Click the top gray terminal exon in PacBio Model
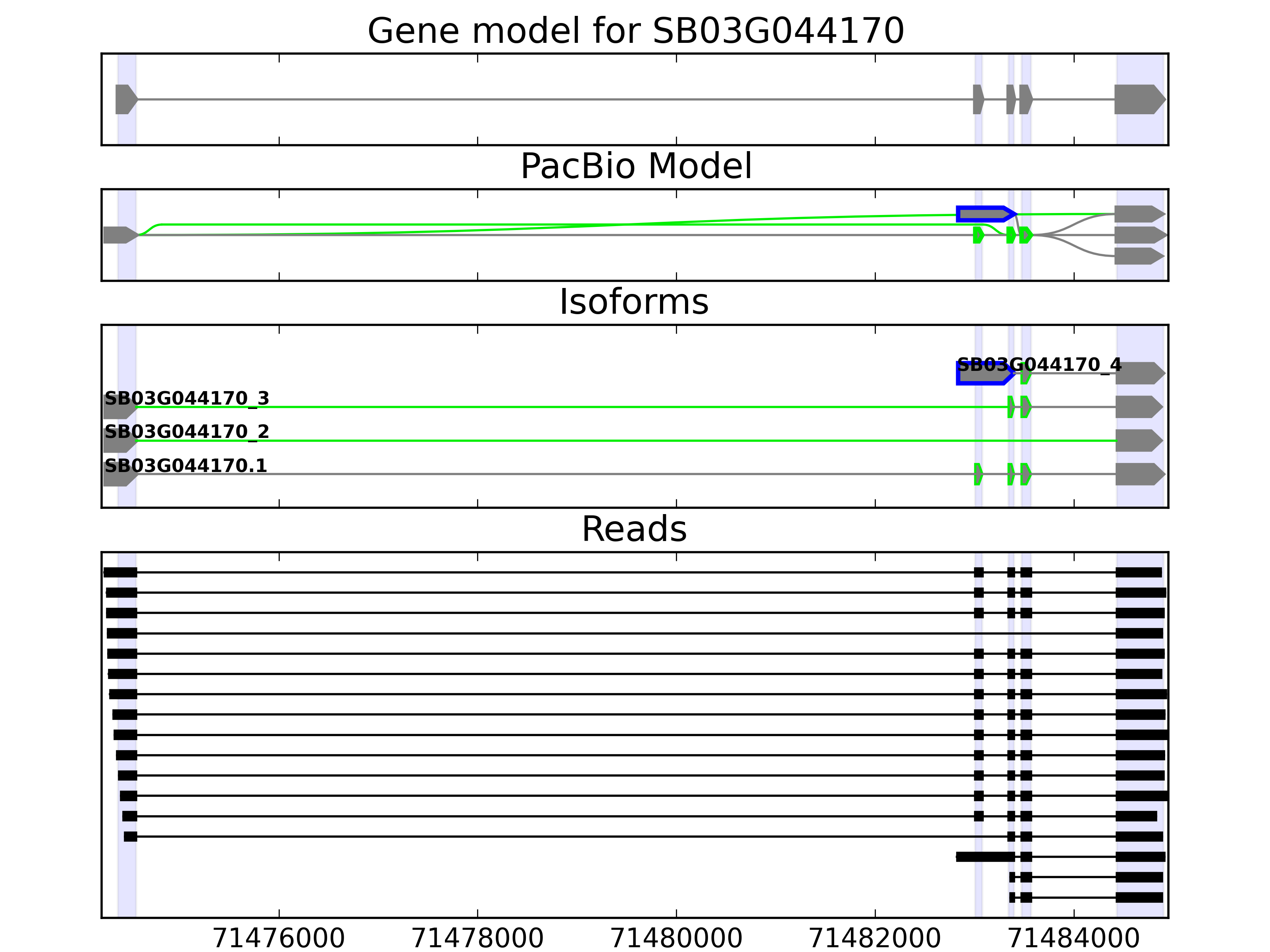Viewport: 1270px width, 952px height. (x=1138, y=214)
